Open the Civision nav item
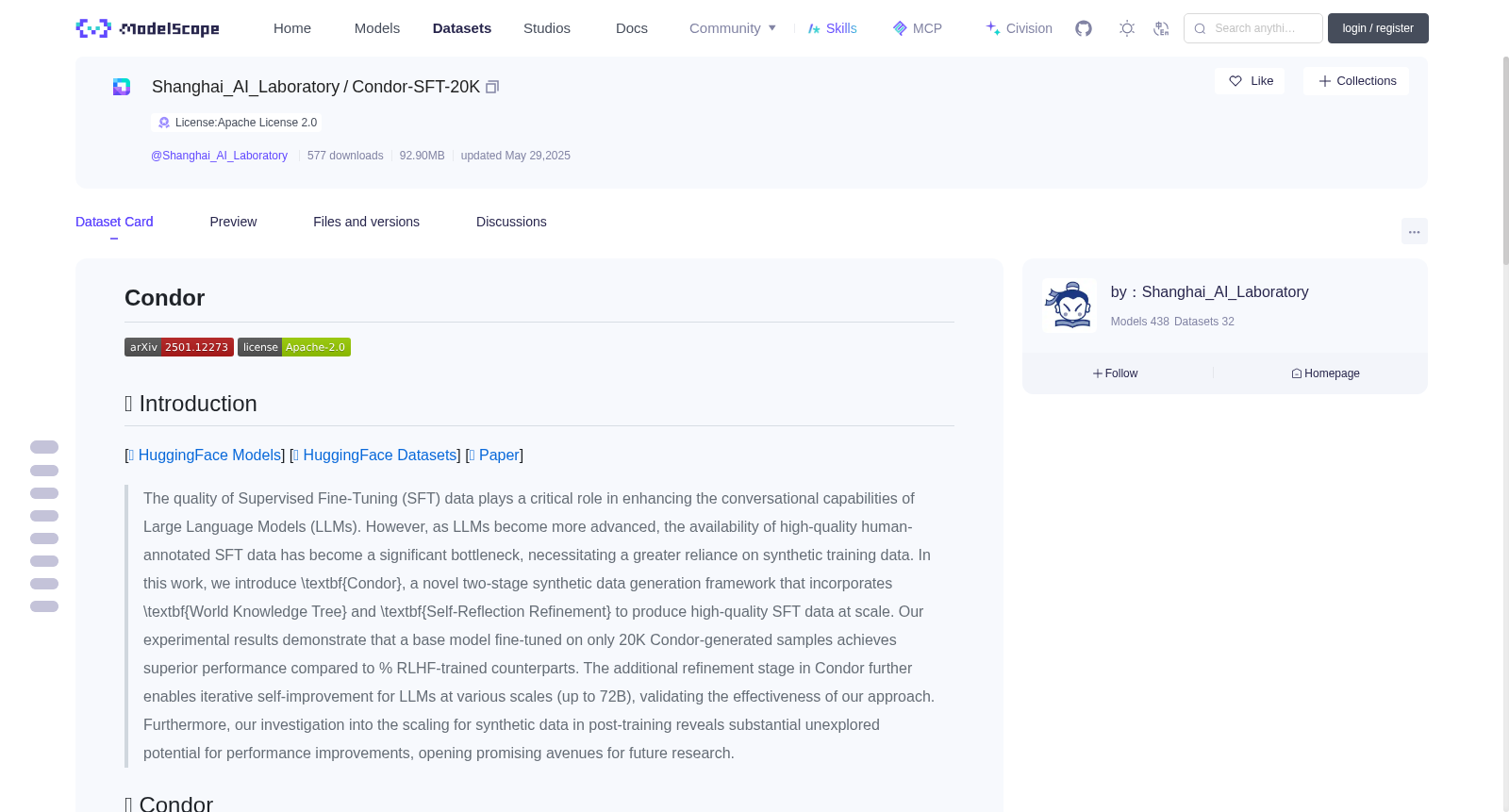This screenshot has height=812, width=1509. coord(1019,28)
